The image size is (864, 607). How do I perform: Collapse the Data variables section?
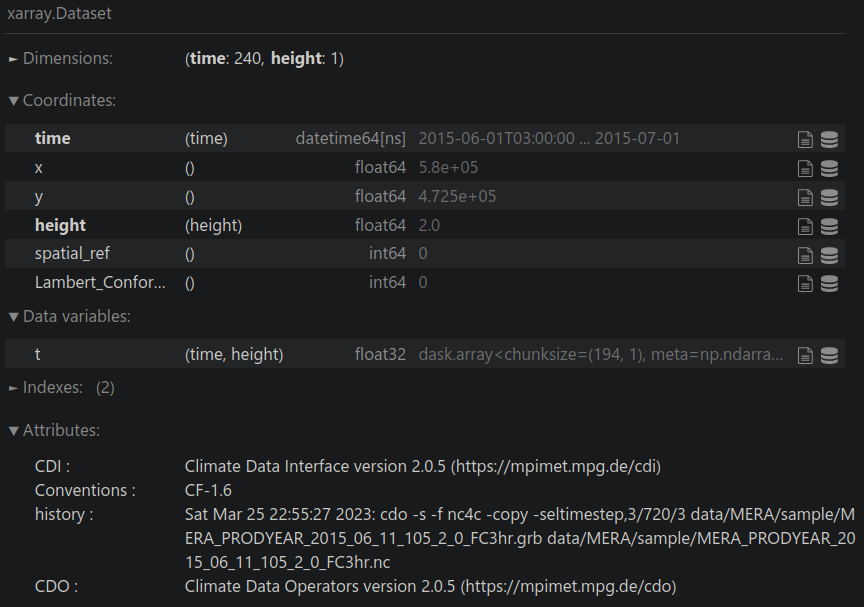(x=69, y=317)
